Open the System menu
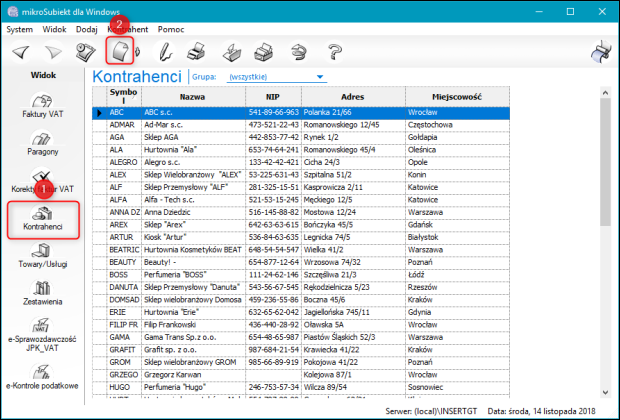This screenshot has height=420, width=620. point(19,29)
